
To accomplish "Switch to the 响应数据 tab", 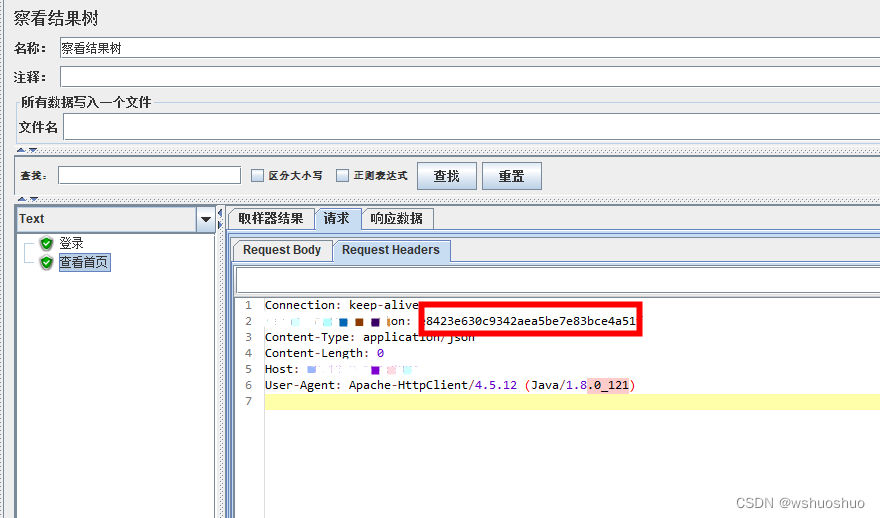I will pyautogui.click(x=397, y=218).
